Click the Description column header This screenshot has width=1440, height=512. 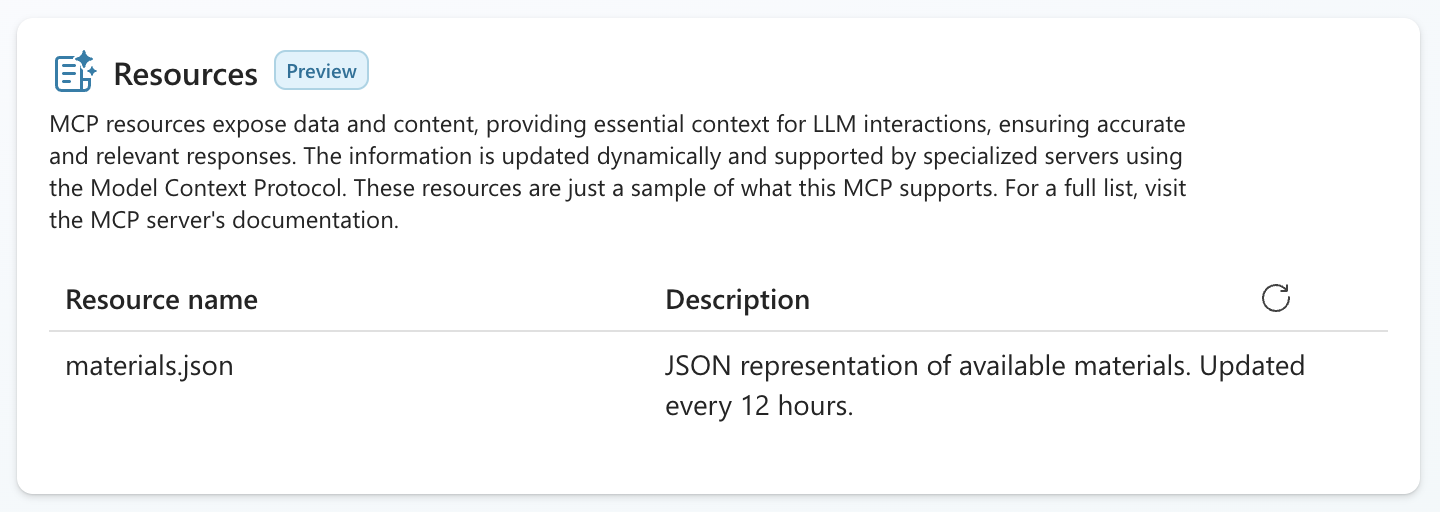[x=737, y=299]
